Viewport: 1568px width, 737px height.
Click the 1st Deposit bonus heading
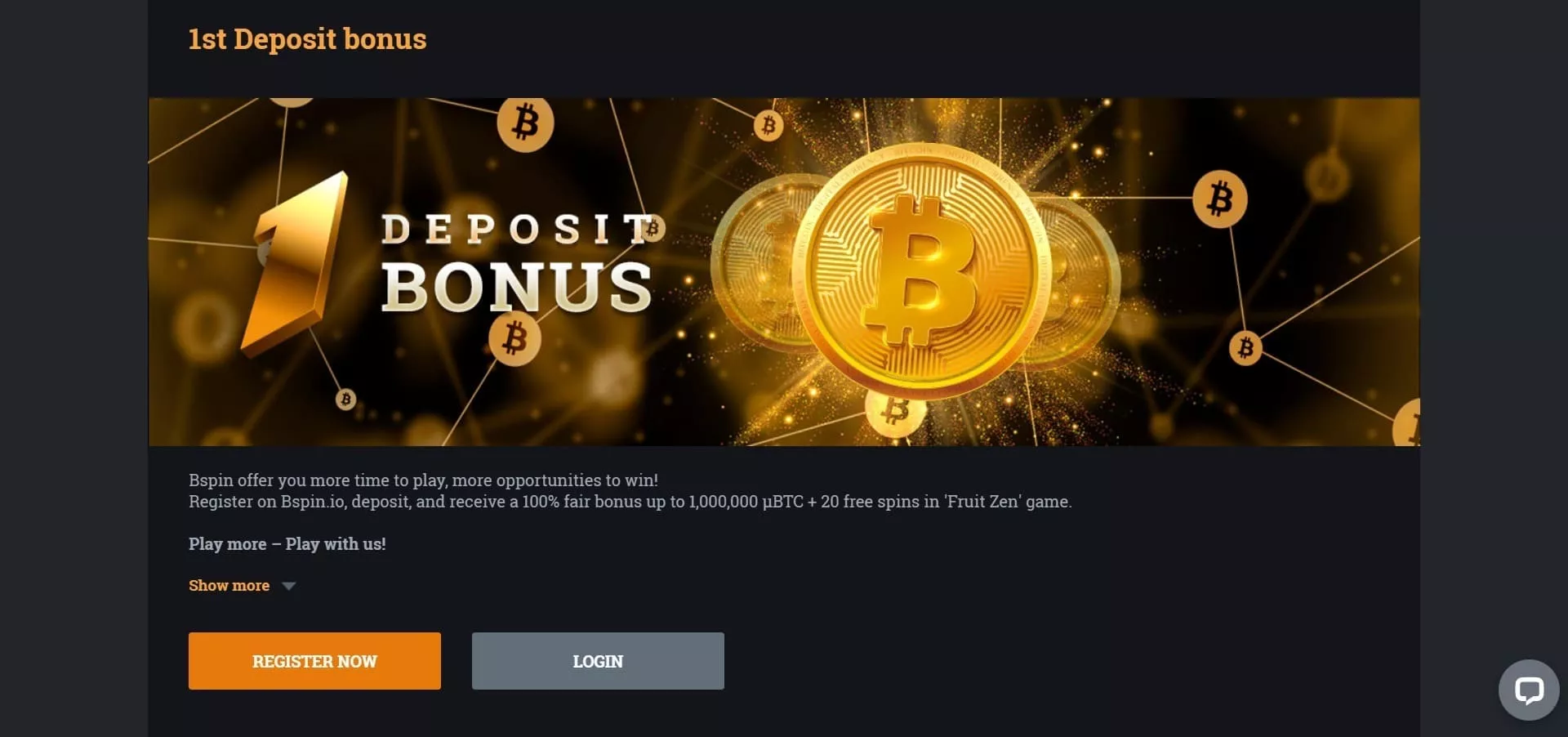pos(307,39)
